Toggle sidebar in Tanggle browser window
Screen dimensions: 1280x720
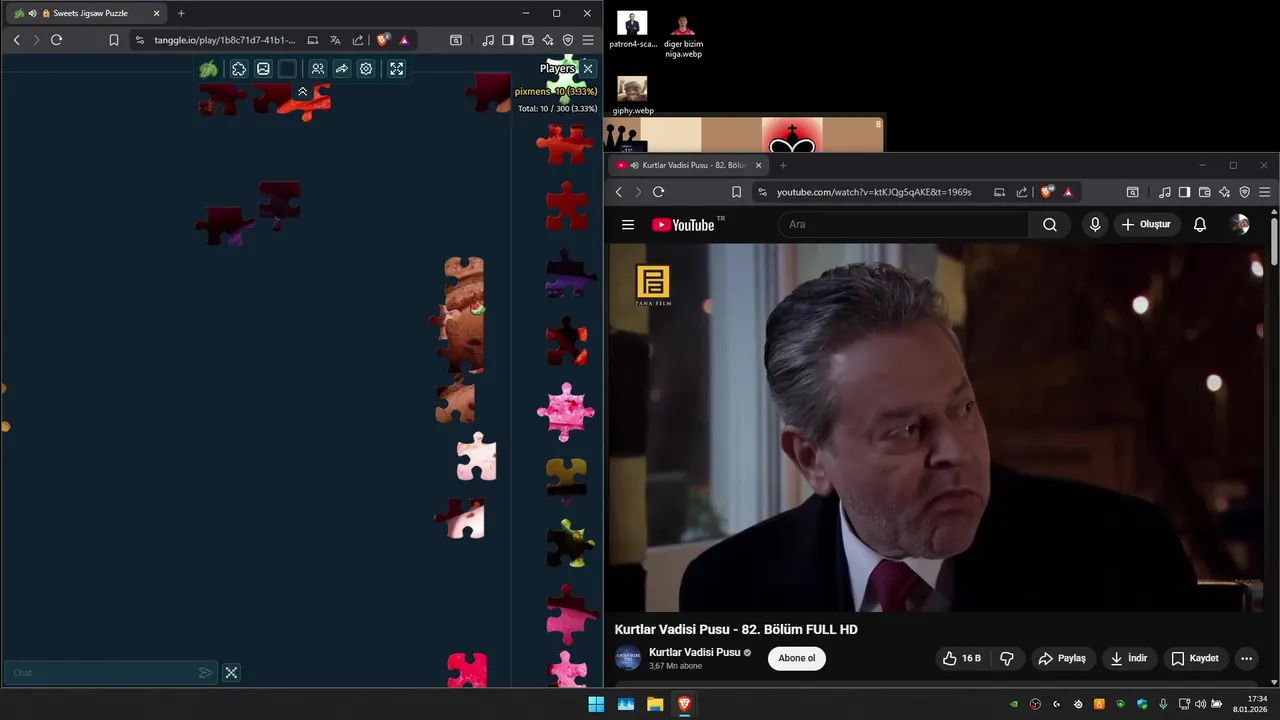(507, 40)
